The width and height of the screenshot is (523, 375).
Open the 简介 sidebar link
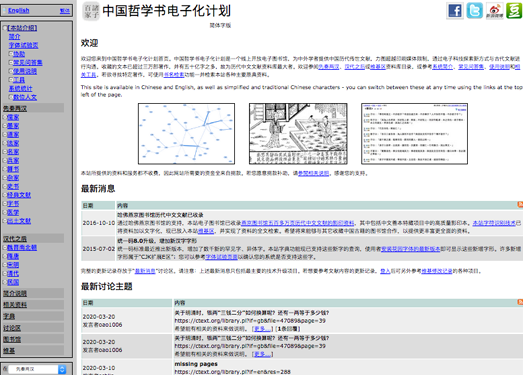coord(14,37)
